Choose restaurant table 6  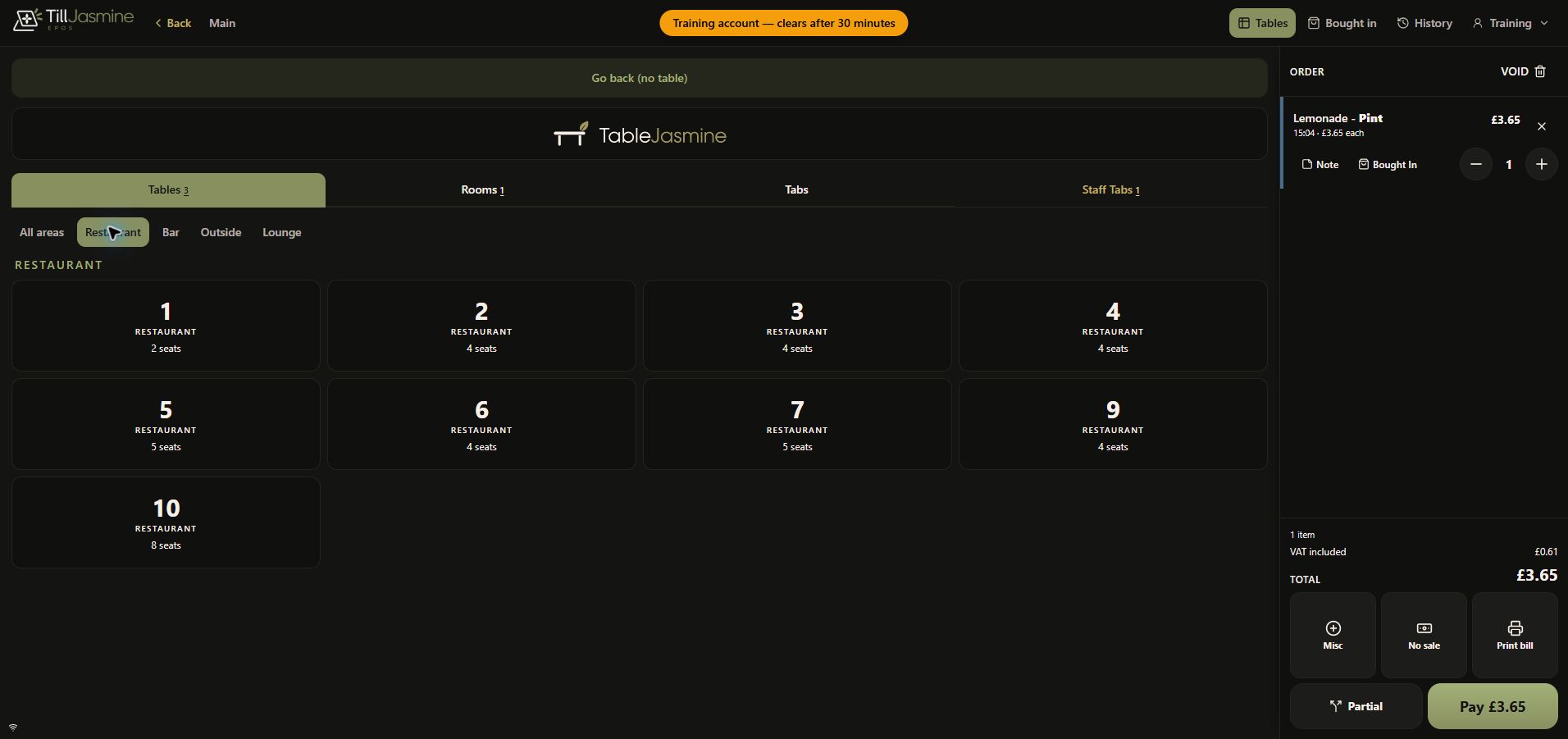click(x=481, y=424)
